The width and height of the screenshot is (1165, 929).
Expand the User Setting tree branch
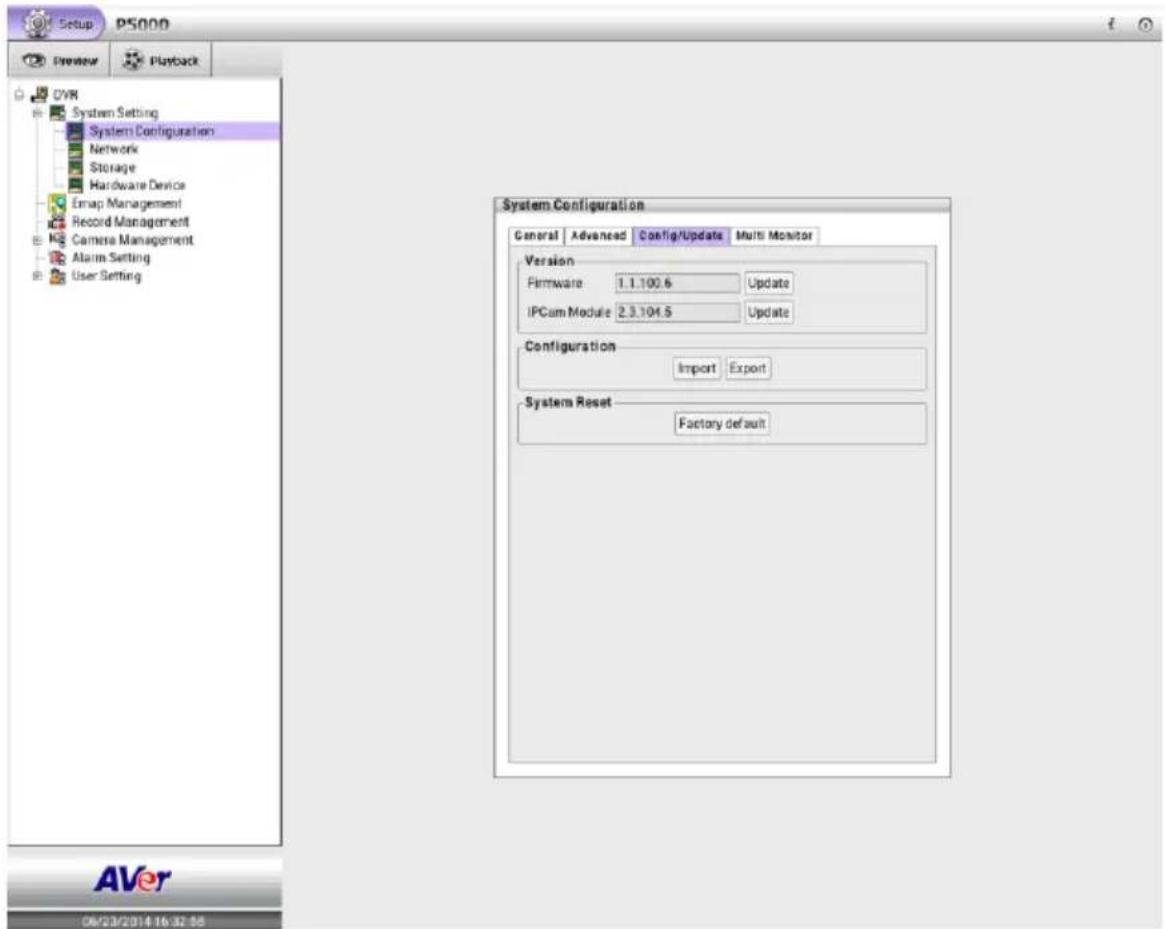click(x=37, y=276)
